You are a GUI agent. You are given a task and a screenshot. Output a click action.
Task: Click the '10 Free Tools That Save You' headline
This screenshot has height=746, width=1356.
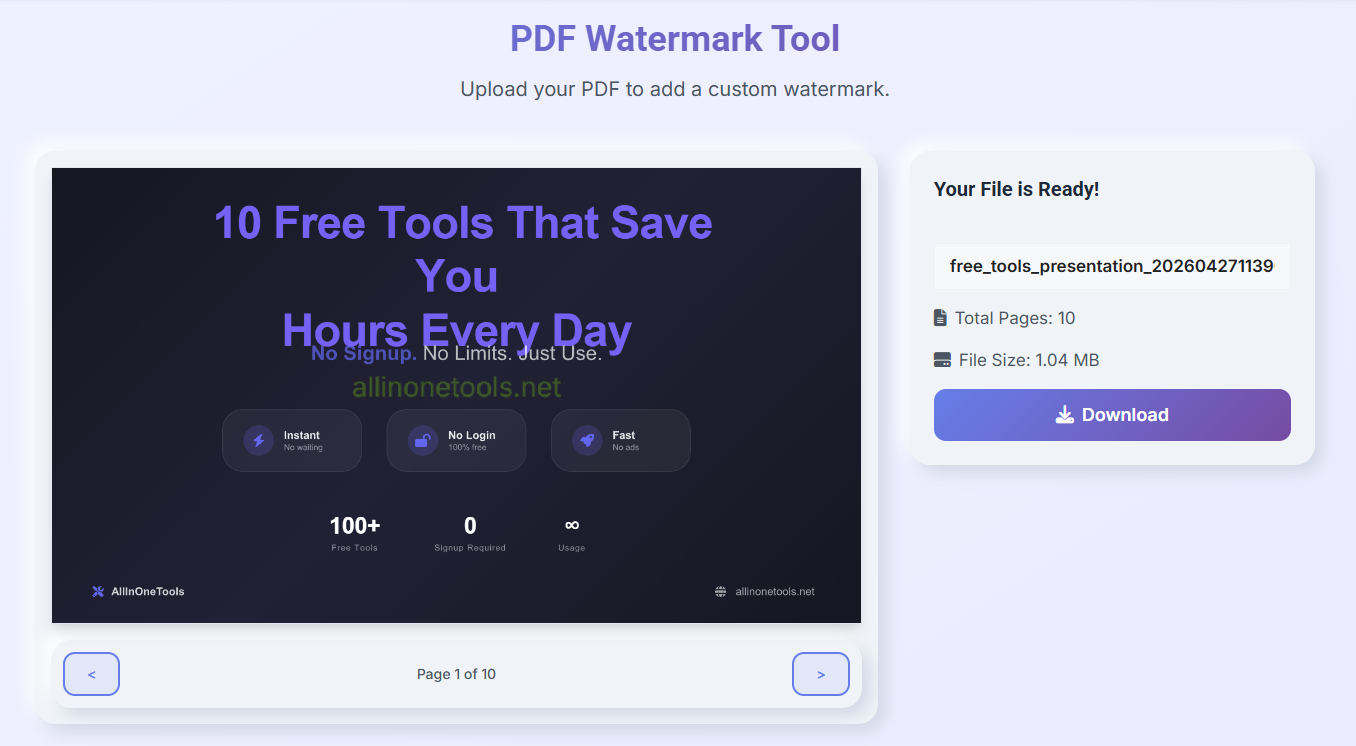click(463, 249)
